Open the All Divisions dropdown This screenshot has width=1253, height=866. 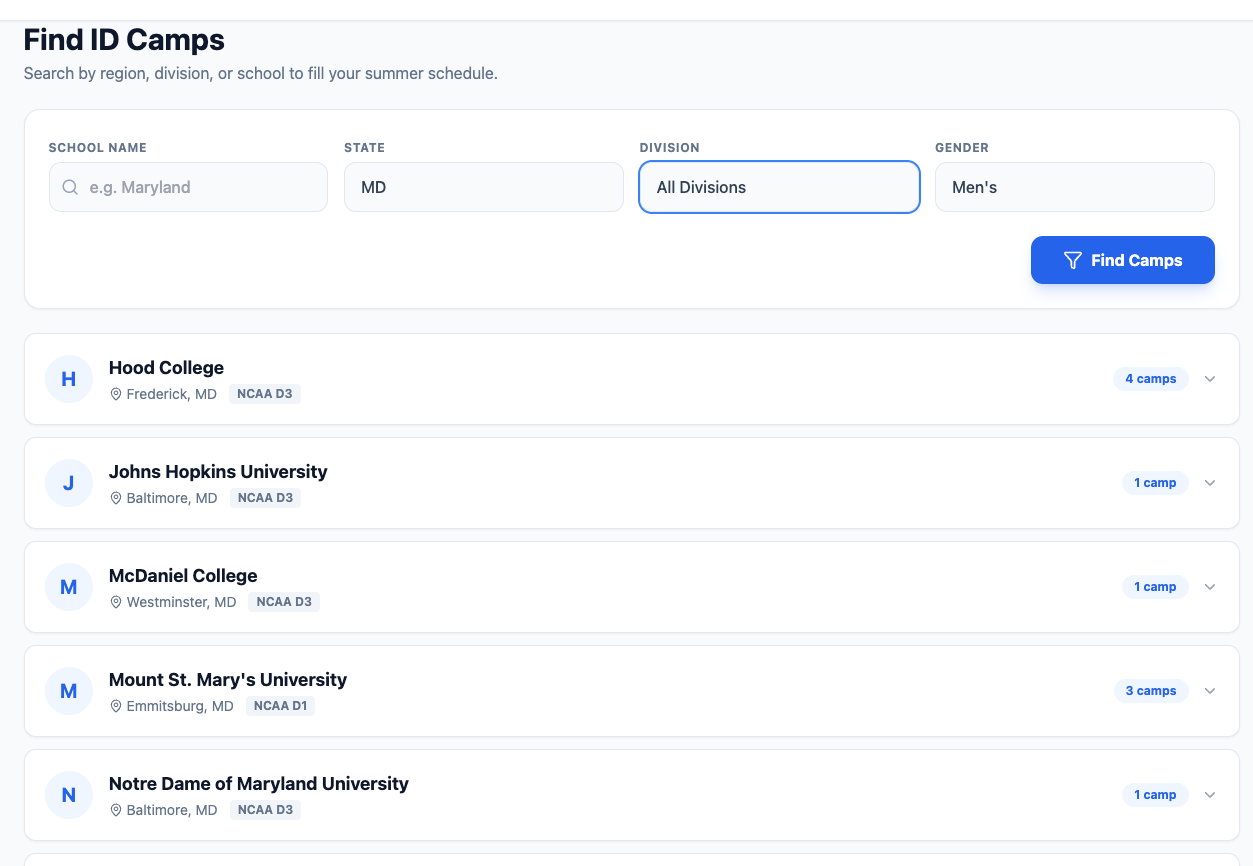pyautogui.click(x=779, y=187)
